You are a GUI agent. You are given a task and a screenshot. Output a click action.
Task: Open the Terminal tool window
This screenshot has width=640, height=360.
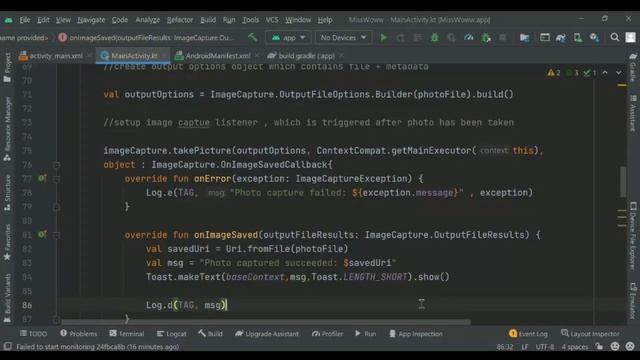click(127, 333)
